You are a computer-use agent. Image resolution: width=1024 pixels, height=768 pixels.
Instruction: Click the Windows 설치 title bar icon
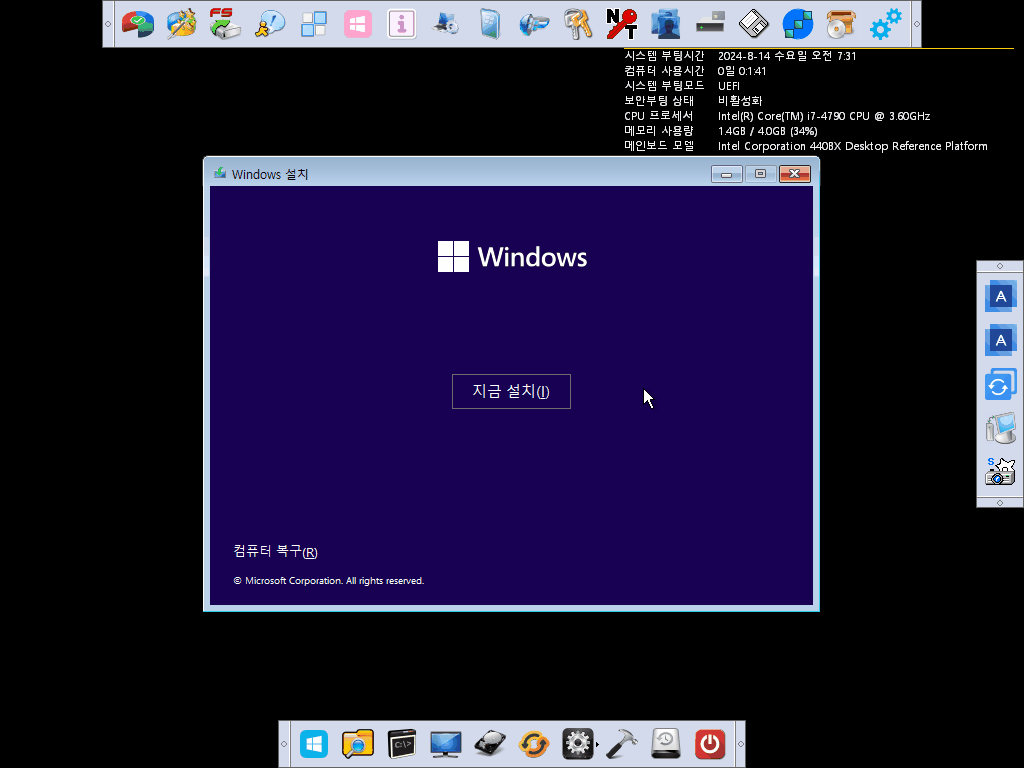point(220,174)
